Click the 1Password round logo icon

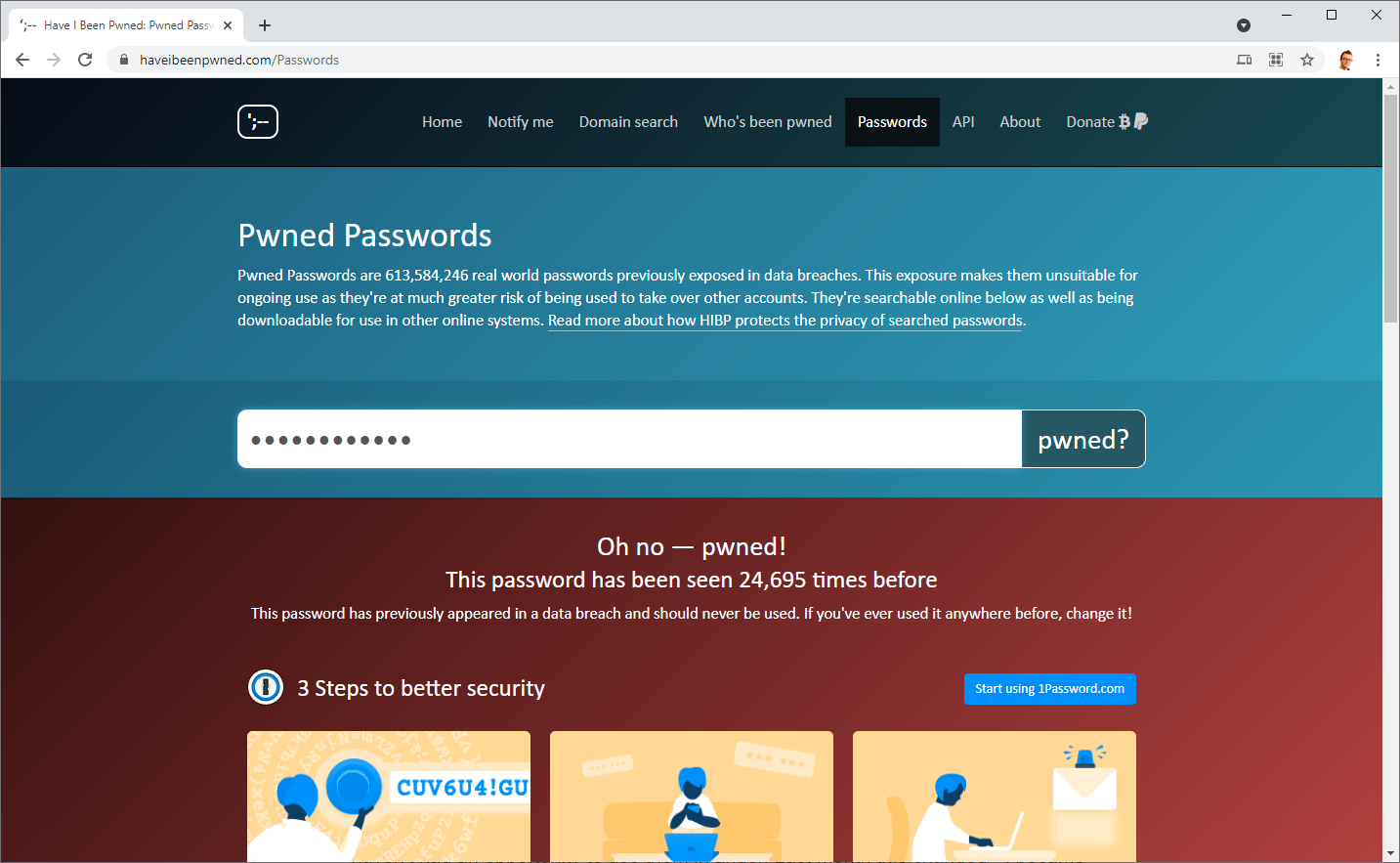coord(266,687)
